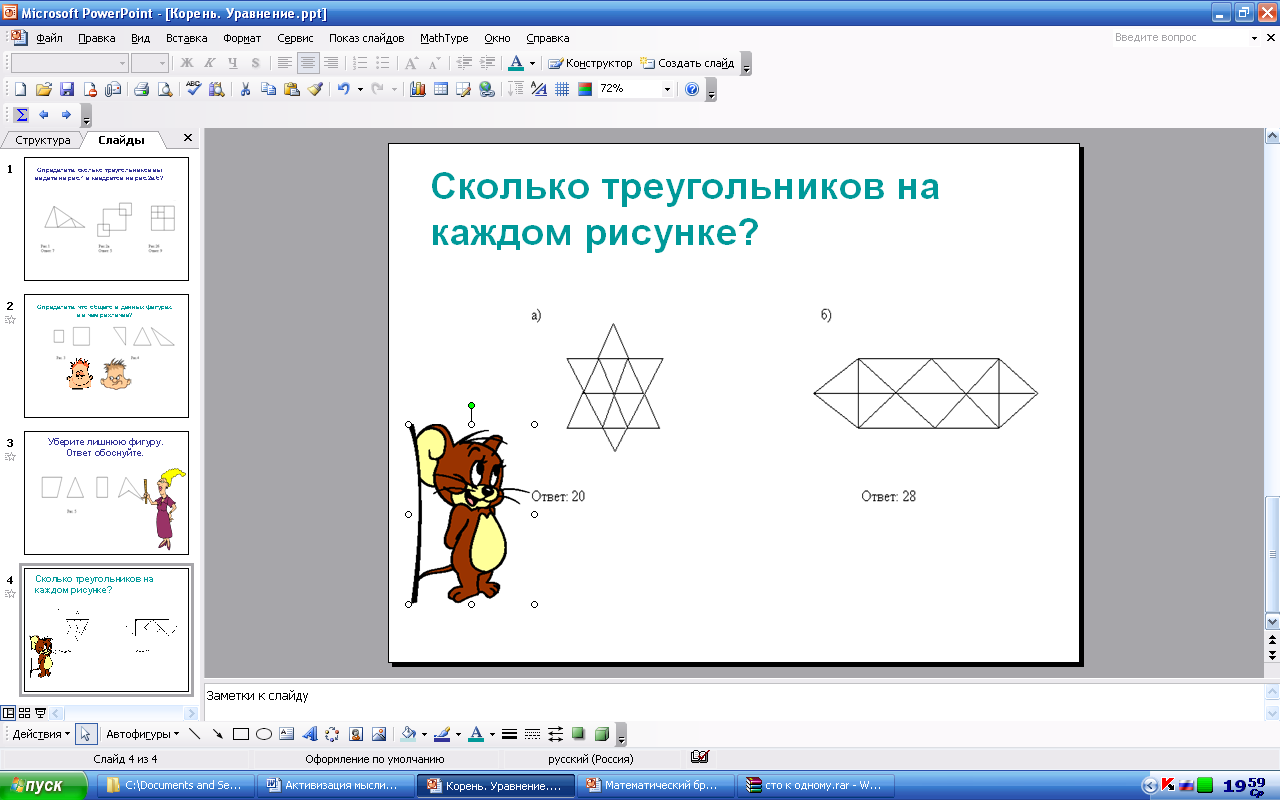Open the dash style options
This screenshot has height=800, width=1280.
click(532, 734)
